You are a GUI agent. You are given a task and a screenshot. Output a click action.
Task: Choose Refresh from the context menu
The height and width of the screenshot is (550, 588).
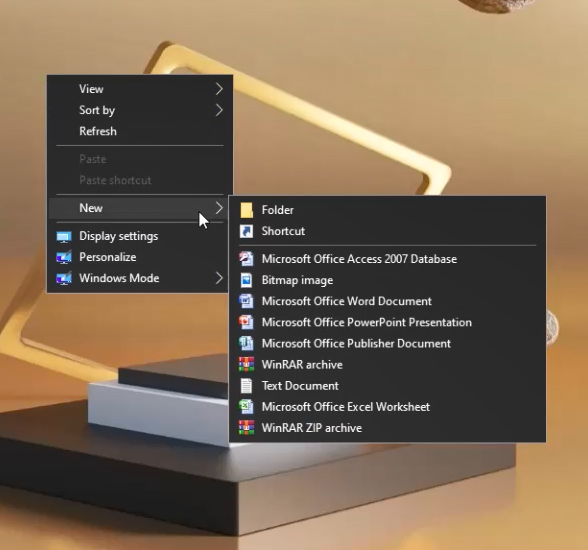140,131
